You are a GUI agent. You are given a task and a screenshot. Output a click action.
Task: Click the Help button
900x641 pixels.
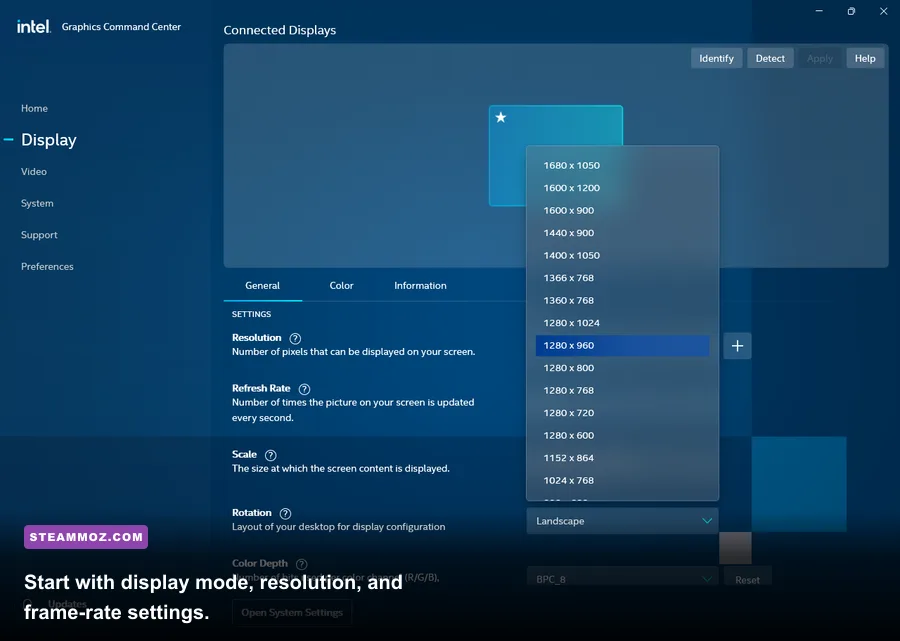865,59
